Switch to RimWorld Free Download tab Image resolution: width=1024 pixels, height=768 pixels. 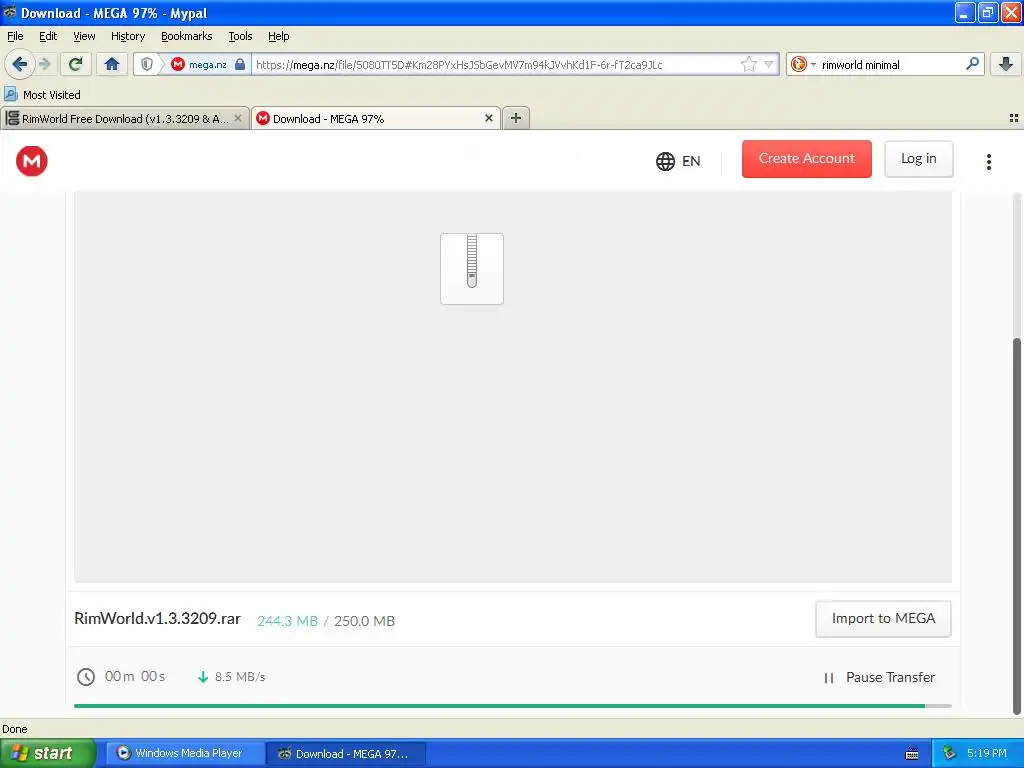click(x=124, y=118)
